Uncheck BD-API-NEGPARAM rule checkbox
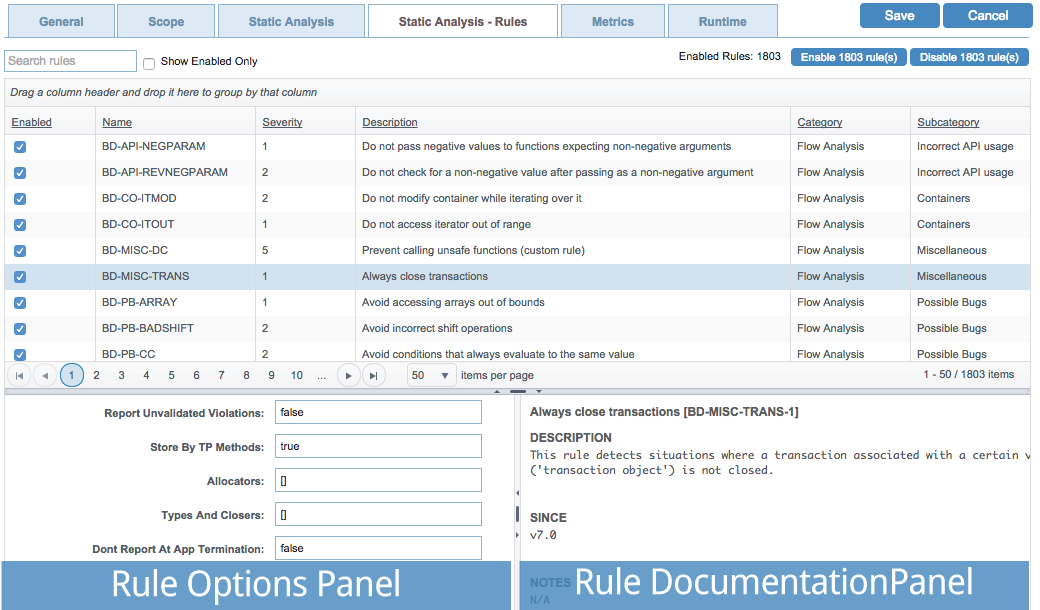1040x610 pixels. click(20, 147)
